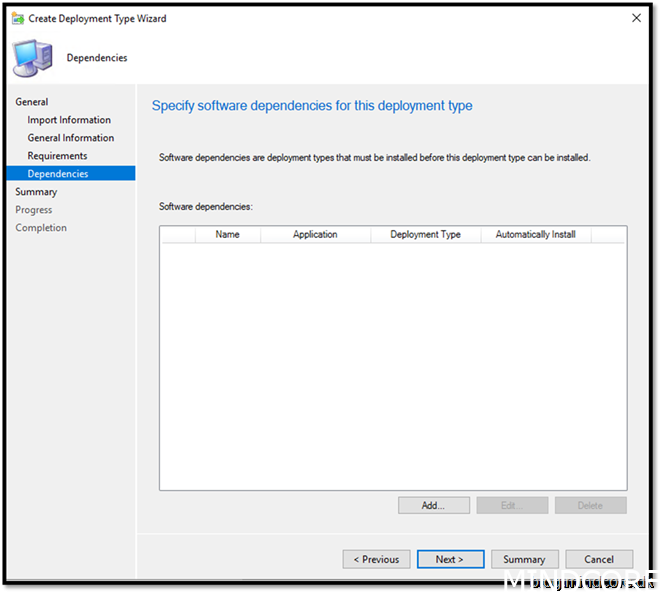Close the Create Deployment Type Wizard window

pyautogui.click(x=636, y=18)
